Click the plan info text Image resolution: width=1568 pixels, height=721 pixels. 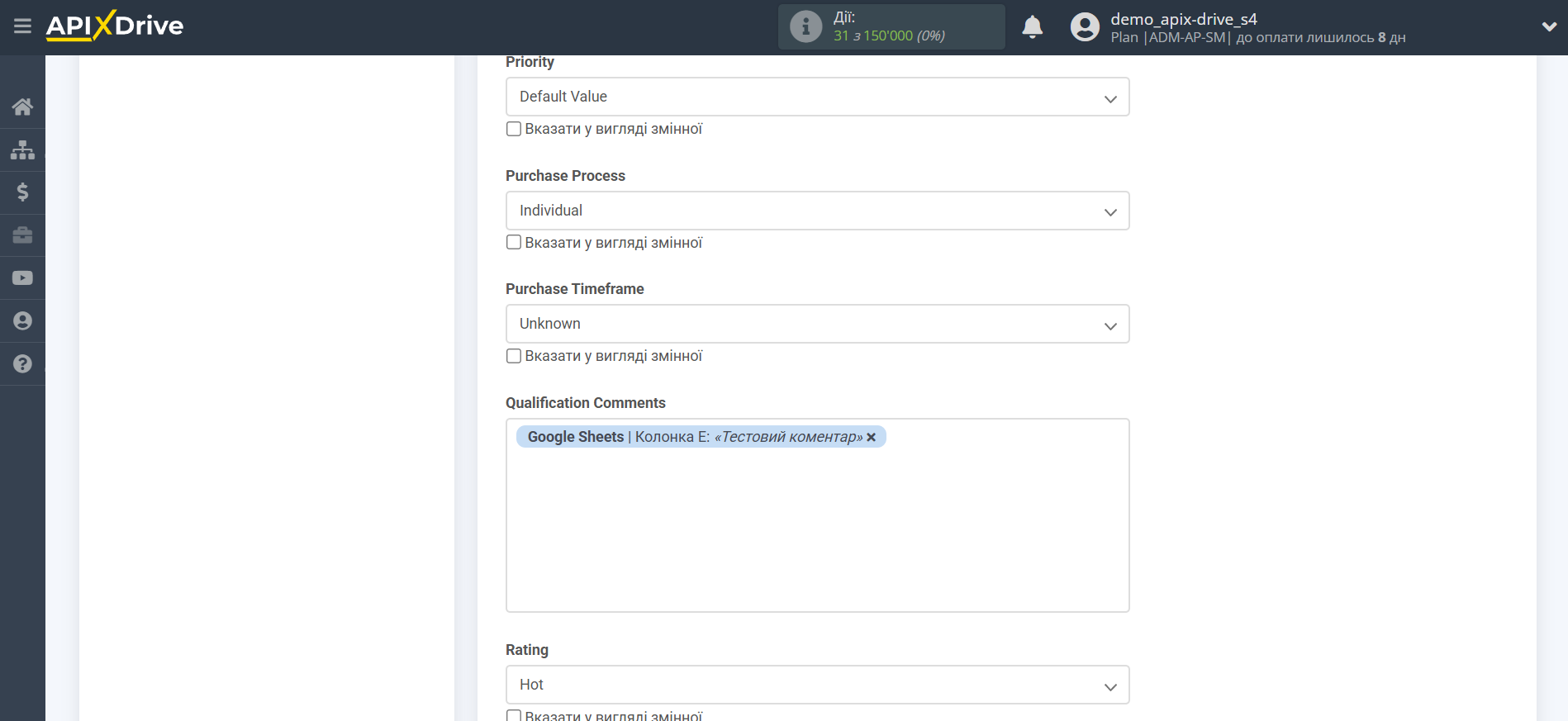1257,38
